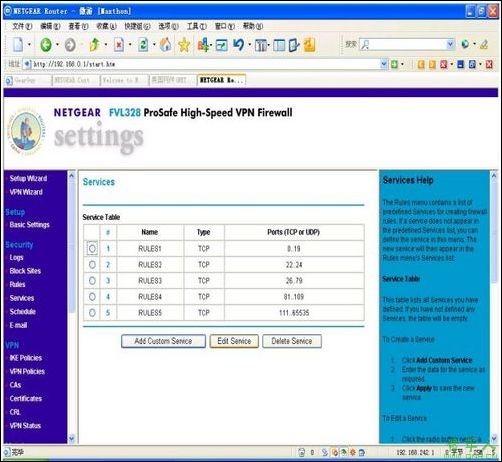Click the magnifier icon in the search box
Screen dimensions: 502x462
coord(365,44)
